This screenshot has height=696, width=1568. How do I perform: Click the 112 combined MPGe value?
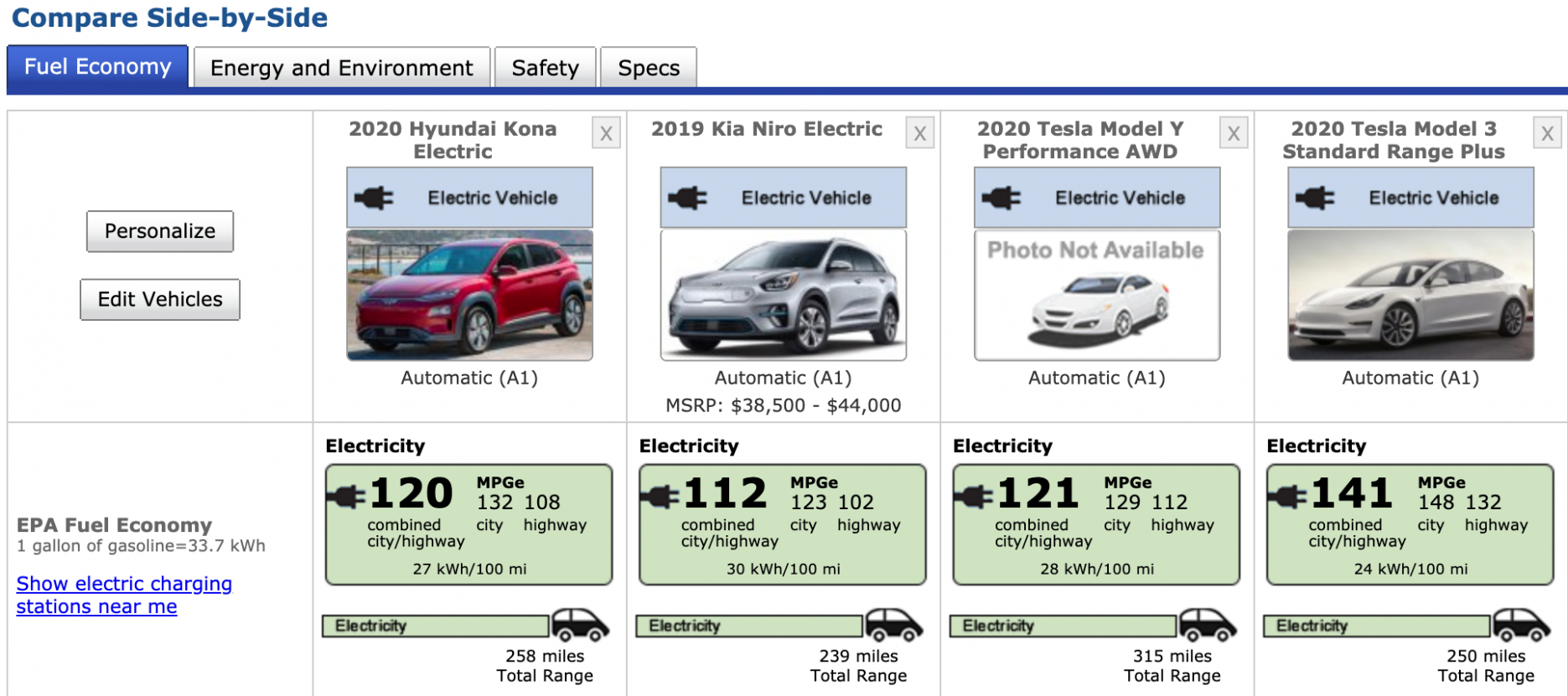pos(725,493)
